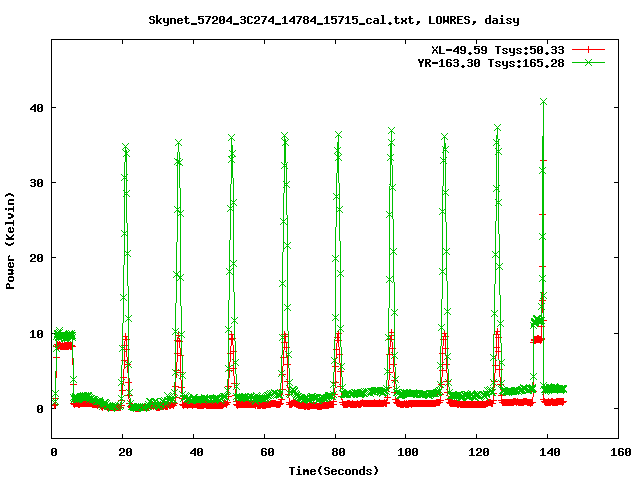Click the y-axis tick label 40

(36, 108)
